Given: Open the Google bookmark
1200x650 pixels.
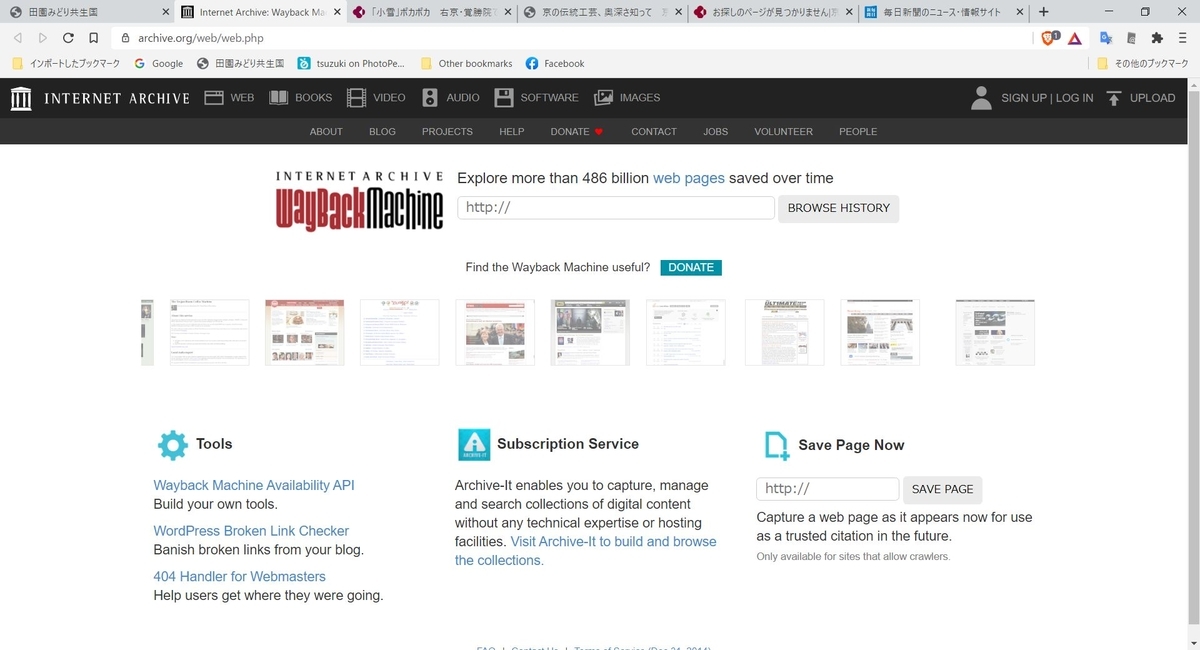Looking at the screenshot, I should [x=158, y=63].
